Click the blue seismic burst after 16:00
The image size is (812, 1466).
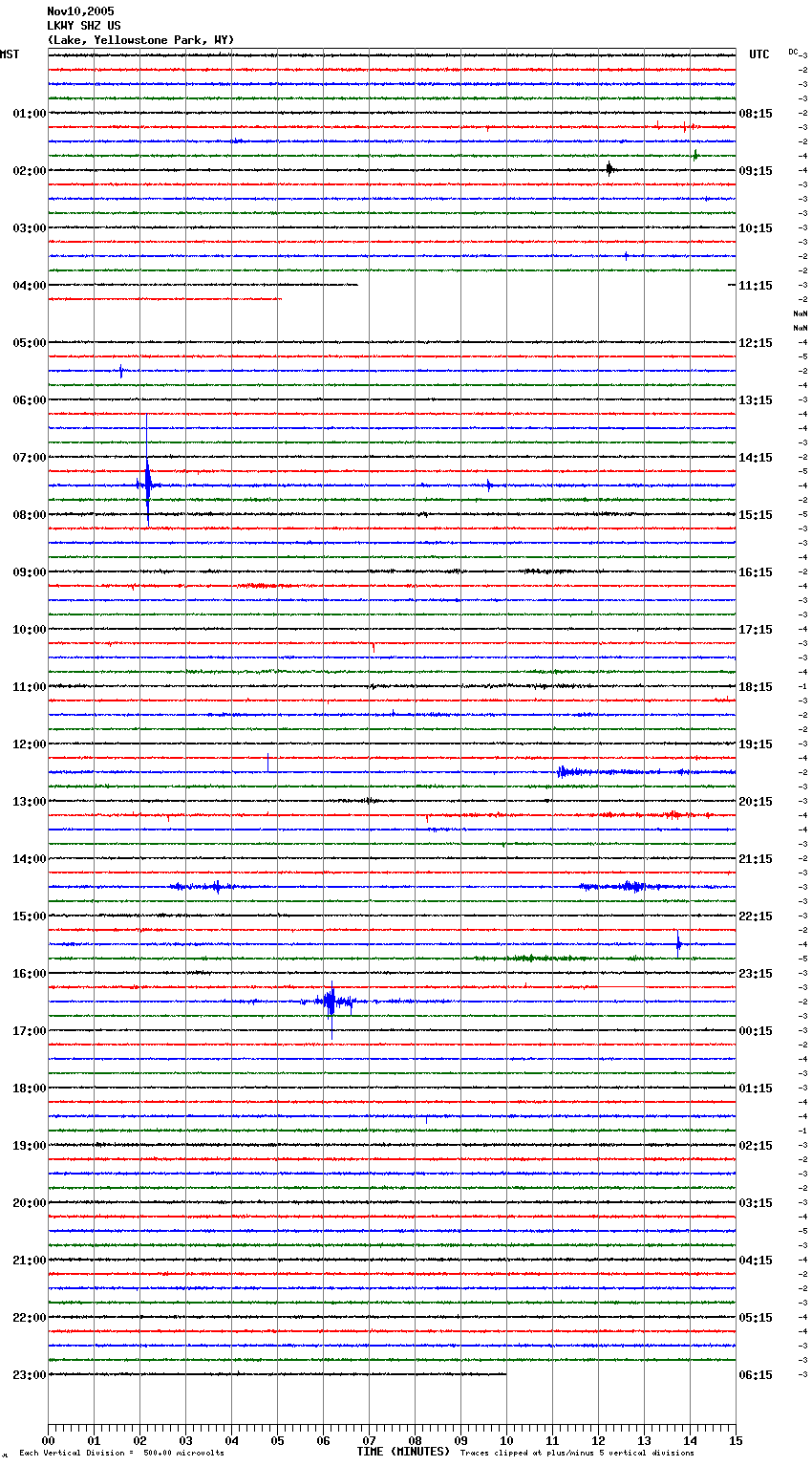click(330, 1002)
